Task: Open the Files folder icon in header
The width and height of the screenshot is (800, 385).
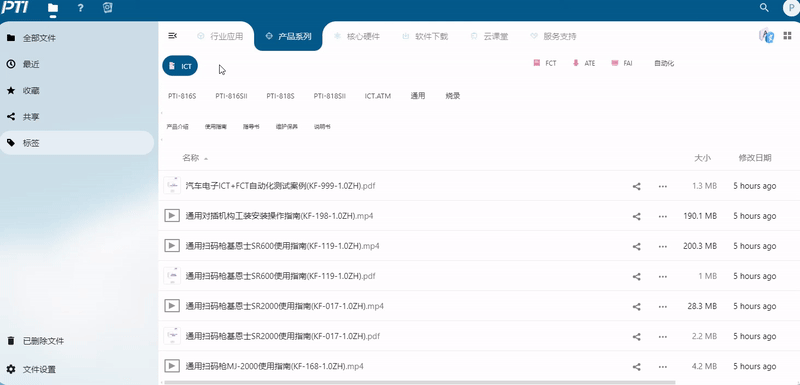Action: pyautogui.click(x=53, y=8)
